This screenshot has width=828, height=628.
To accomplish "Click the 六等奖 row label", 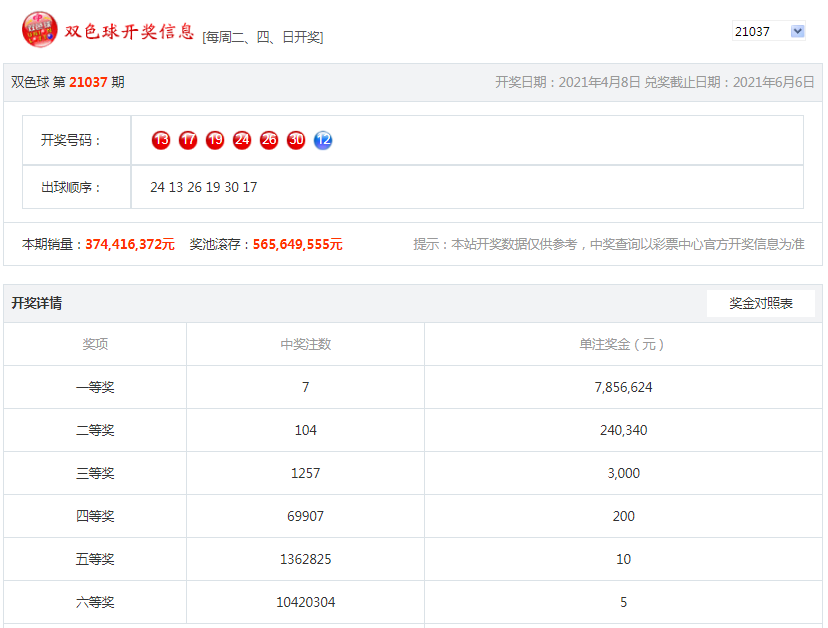I will [x=95, y=602].
